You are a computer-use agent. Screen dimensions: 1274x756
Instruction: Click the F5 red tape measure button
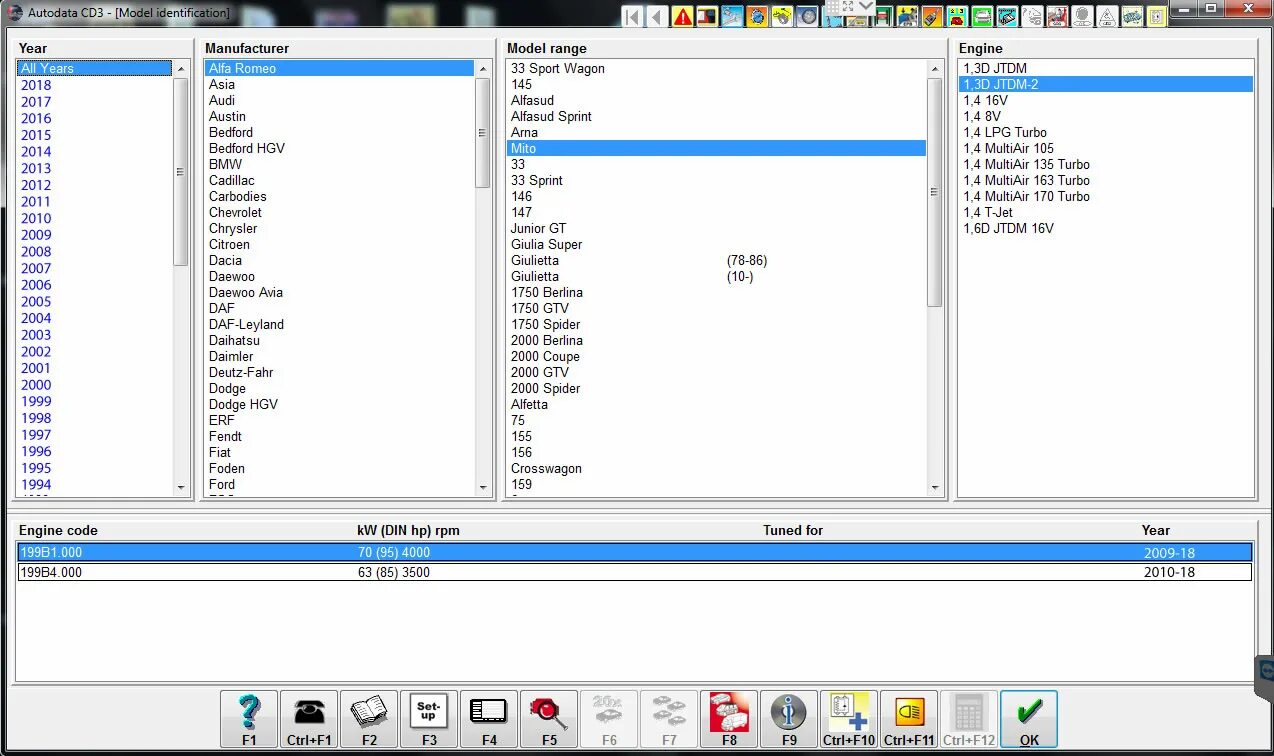(549, 719)
